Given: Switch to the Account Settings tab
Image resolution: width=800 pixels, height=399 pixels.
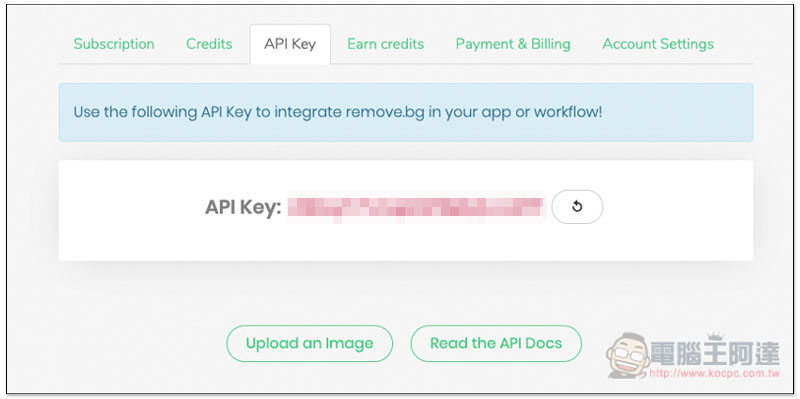Looking at the screenshot, I should pyautogui.click(x=658, y=44).
